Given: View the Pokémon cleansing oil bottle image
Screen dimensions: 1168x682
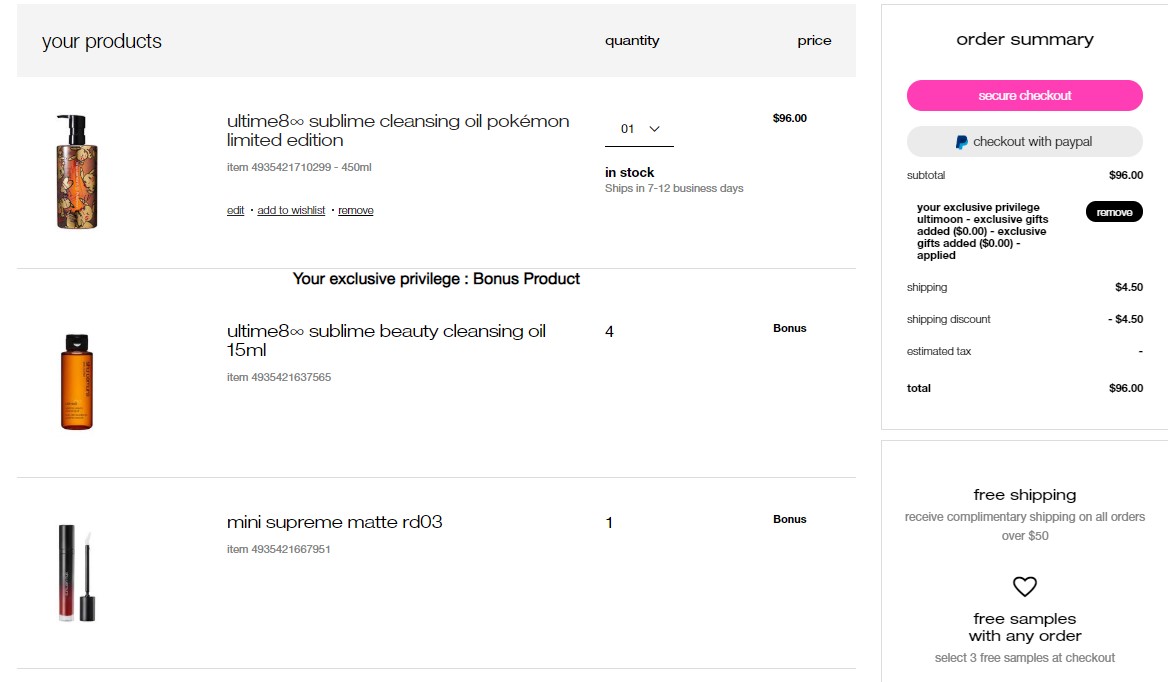Looking at the screenshot, I should pos(77,171).
